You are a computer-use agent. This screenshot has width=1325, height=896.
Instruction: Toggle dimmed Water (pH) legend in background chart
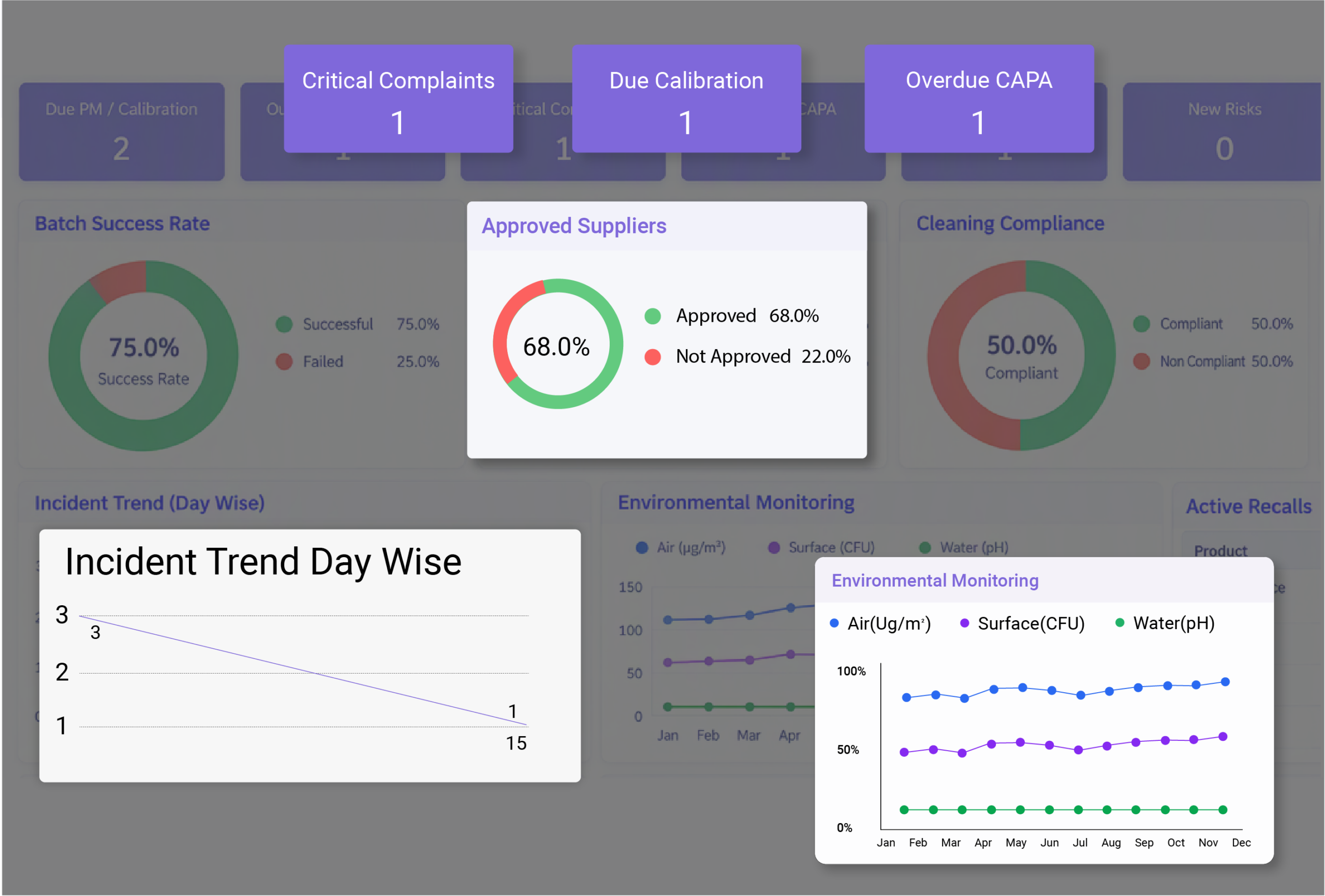pyautogui.click(x=964, y=548)
